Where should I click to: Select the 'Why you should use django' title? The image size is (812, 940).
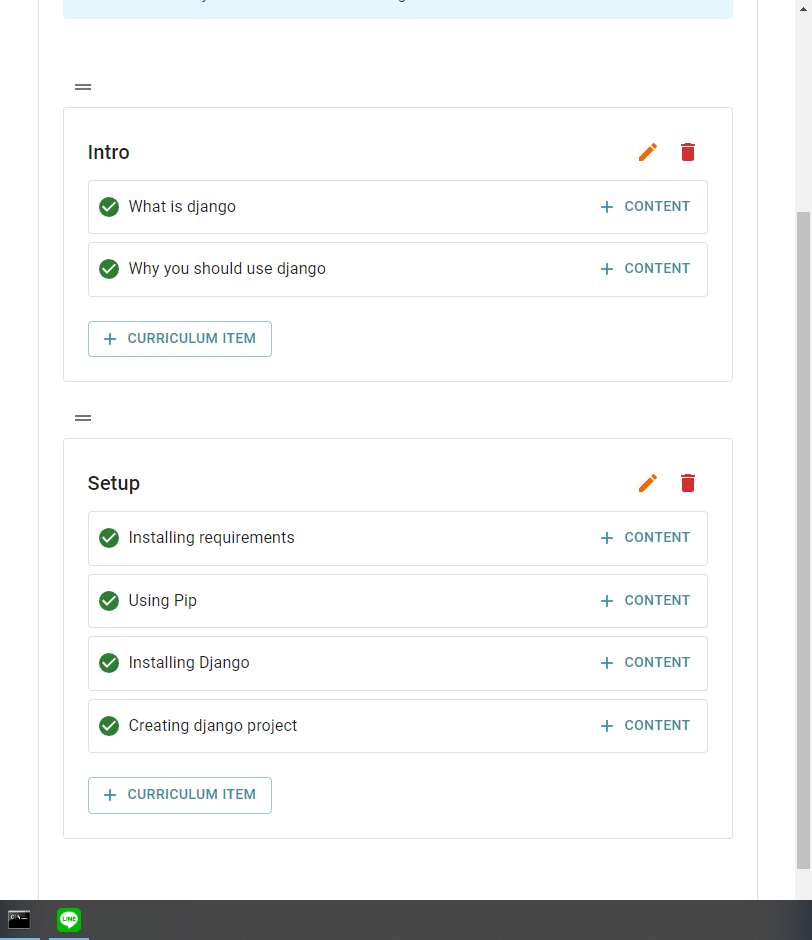pos(227,269)
